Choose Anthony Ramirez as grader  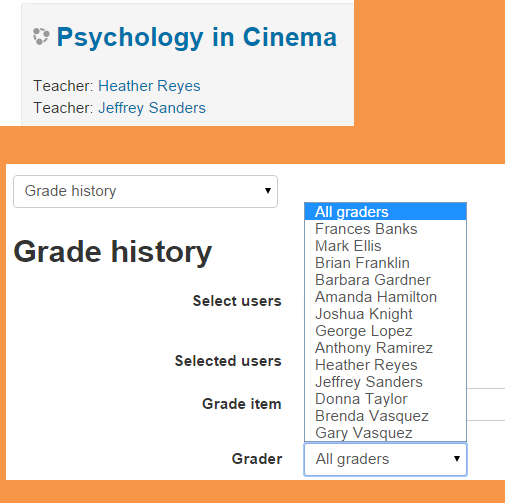[385, 348]
